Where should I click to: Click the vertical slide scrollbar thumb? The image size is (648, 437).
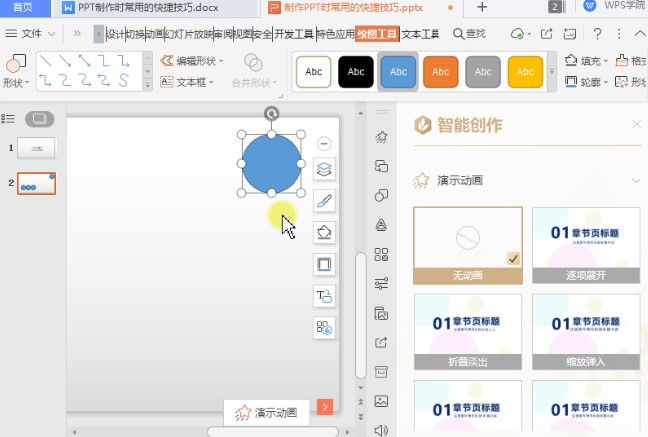coord(361,315)
